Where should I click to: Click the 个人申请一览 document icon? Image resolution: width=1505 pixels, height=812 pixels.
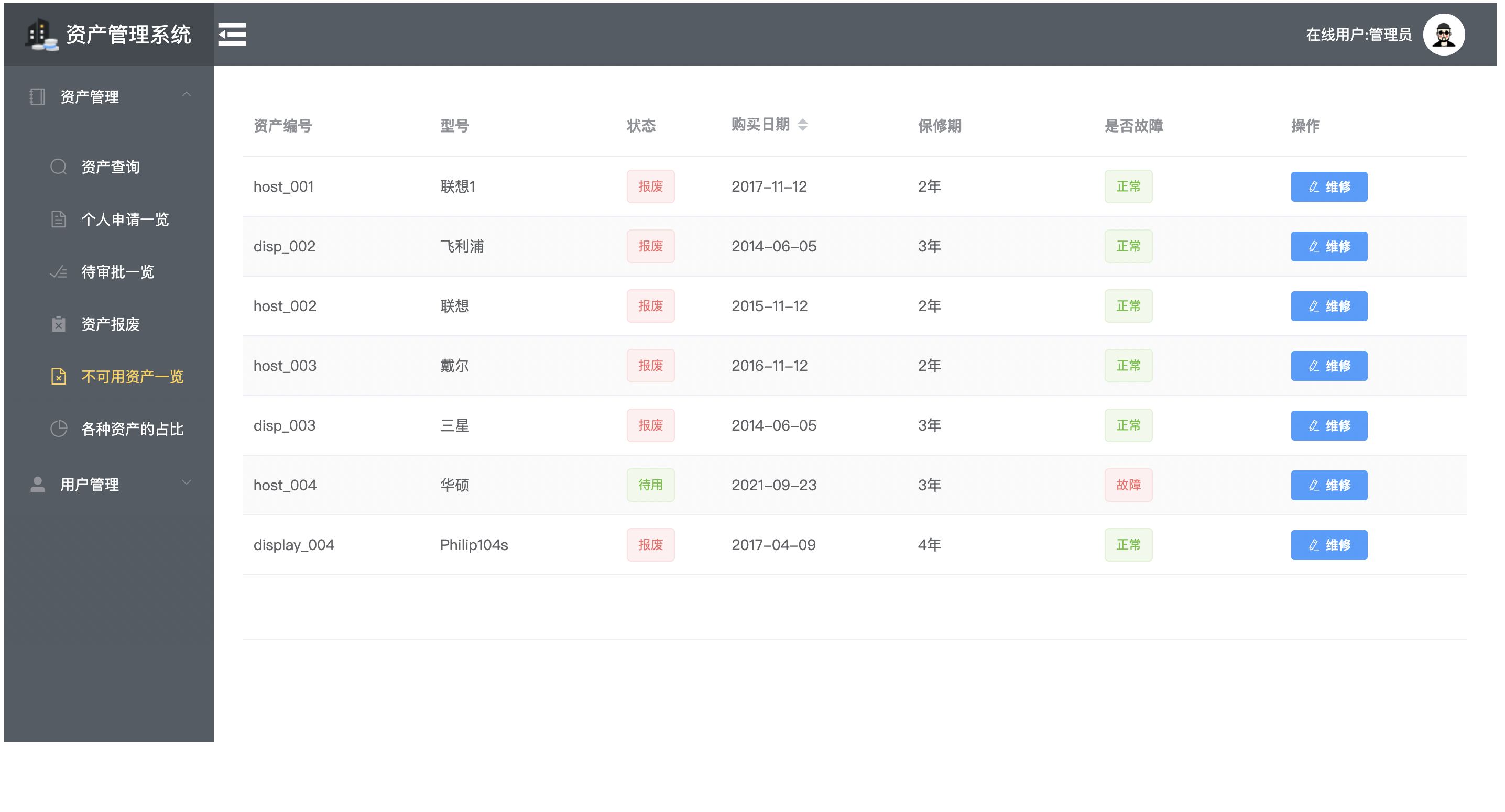(x=58, y=219)
